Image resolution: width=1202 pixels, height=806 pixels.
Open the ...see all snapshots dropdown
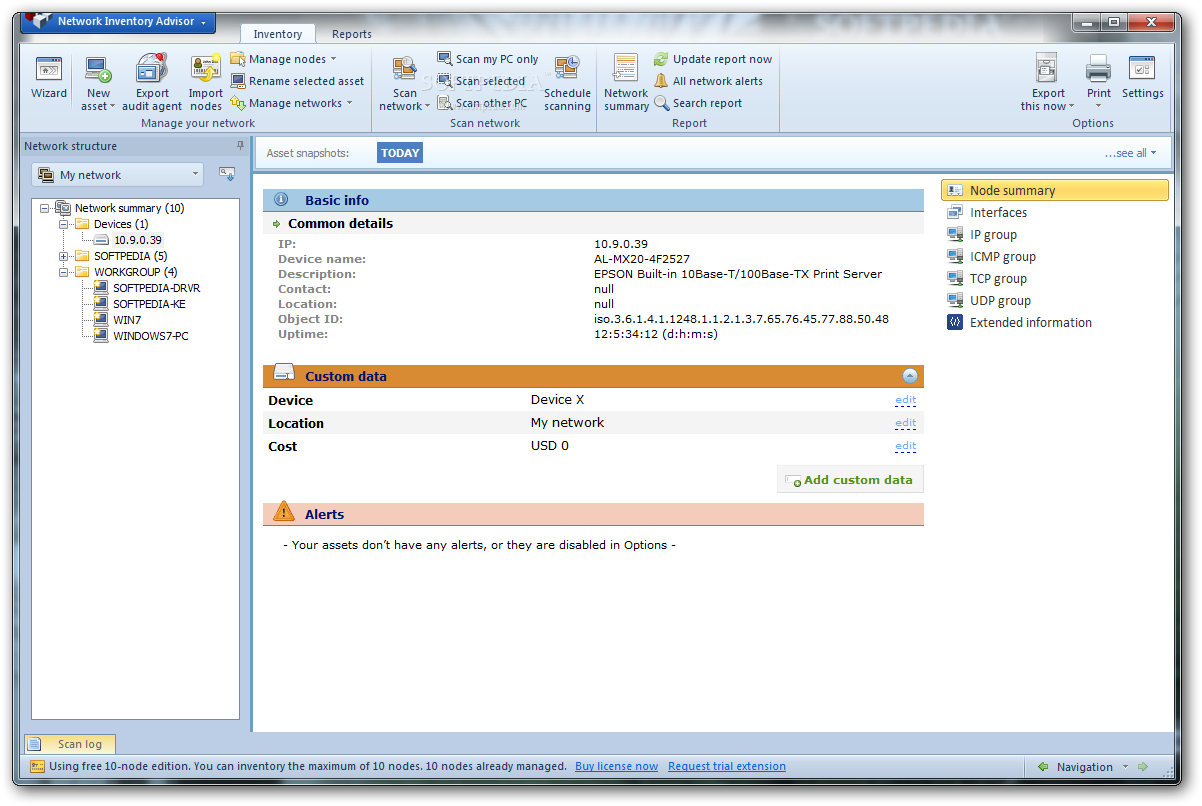[1130, 153]
